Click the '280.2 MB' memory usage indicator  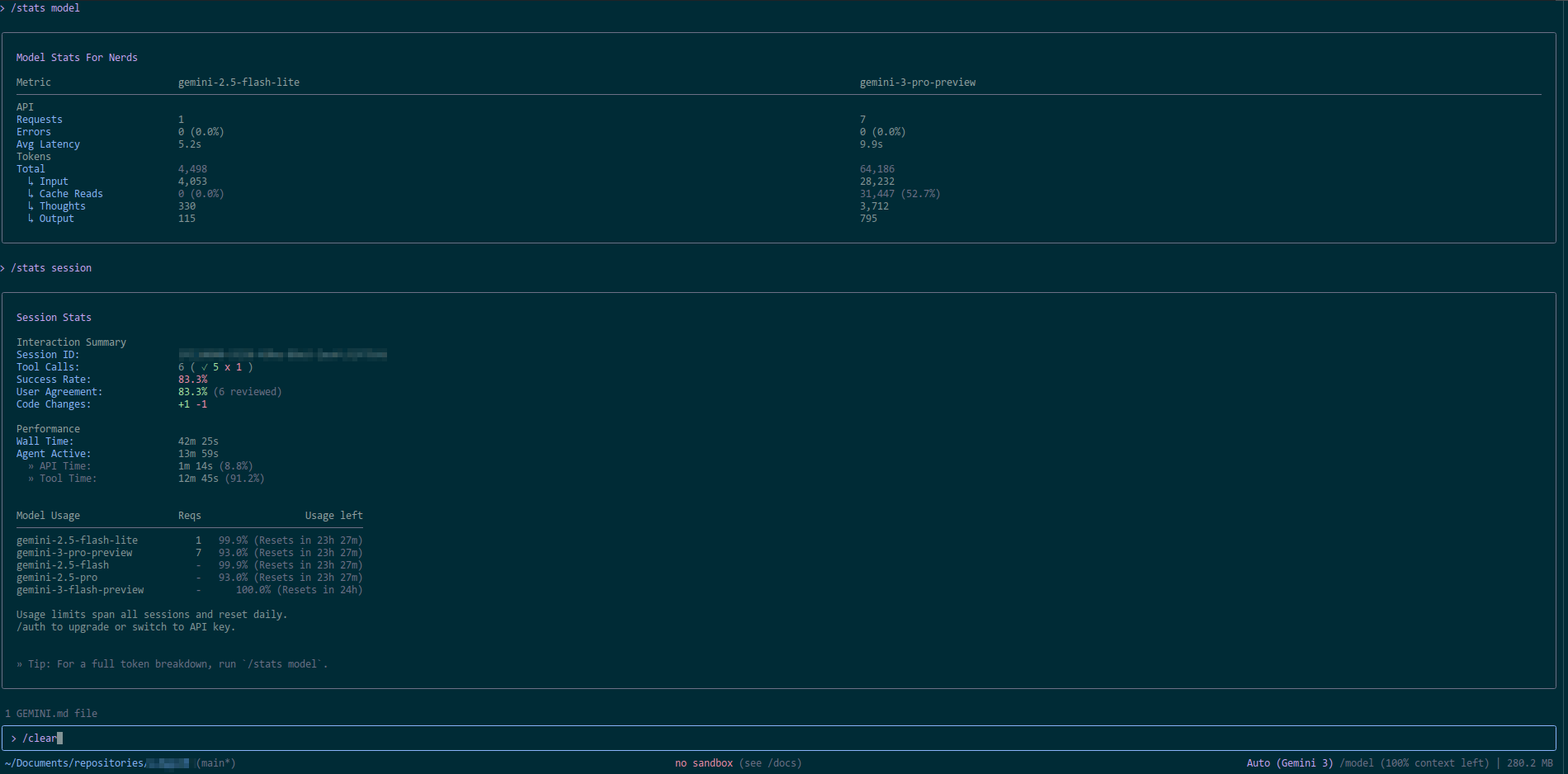tap(1530, 763)
